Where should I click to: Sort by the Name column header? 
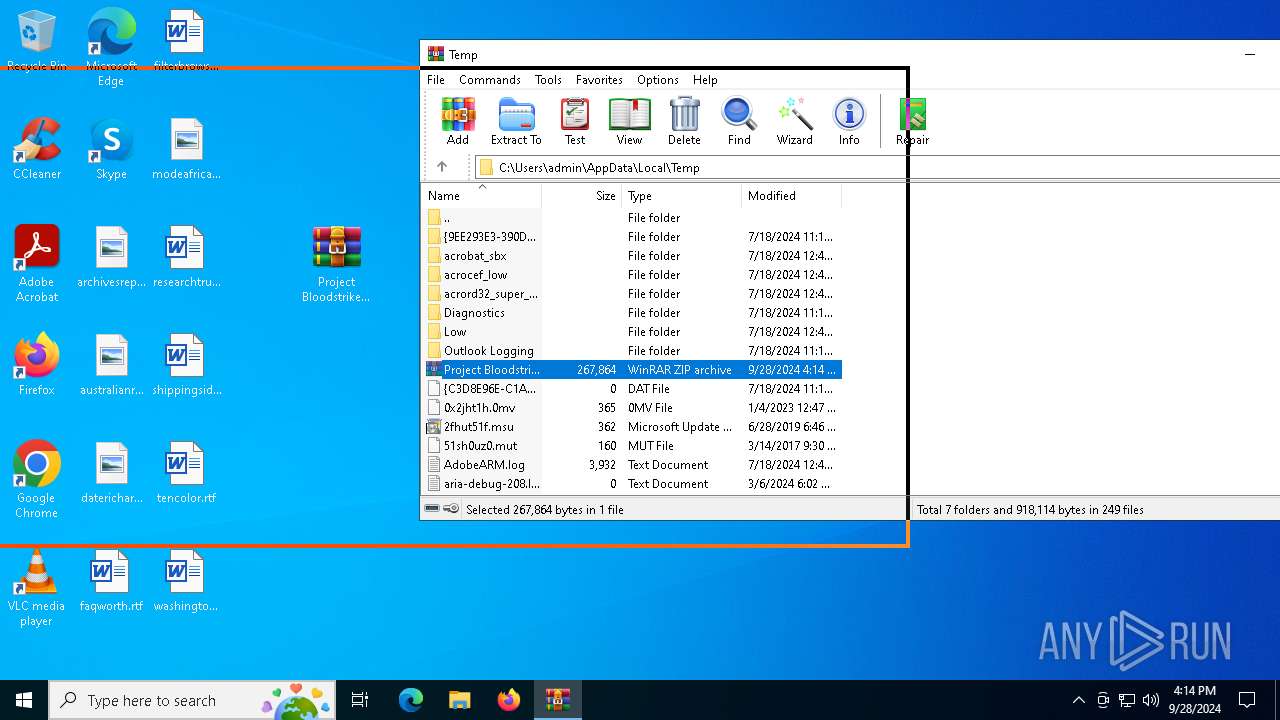pyautogui.click(x=482, y=196)
